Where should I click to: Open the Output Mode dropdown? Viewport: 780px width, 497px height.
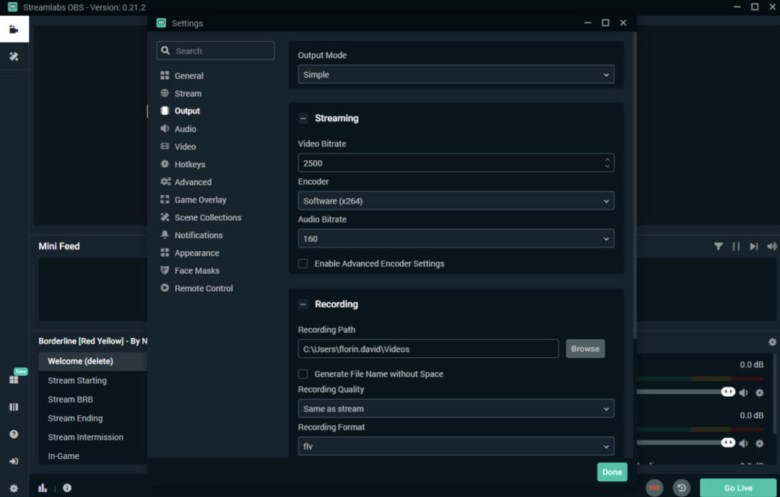(x=456, y=75)
